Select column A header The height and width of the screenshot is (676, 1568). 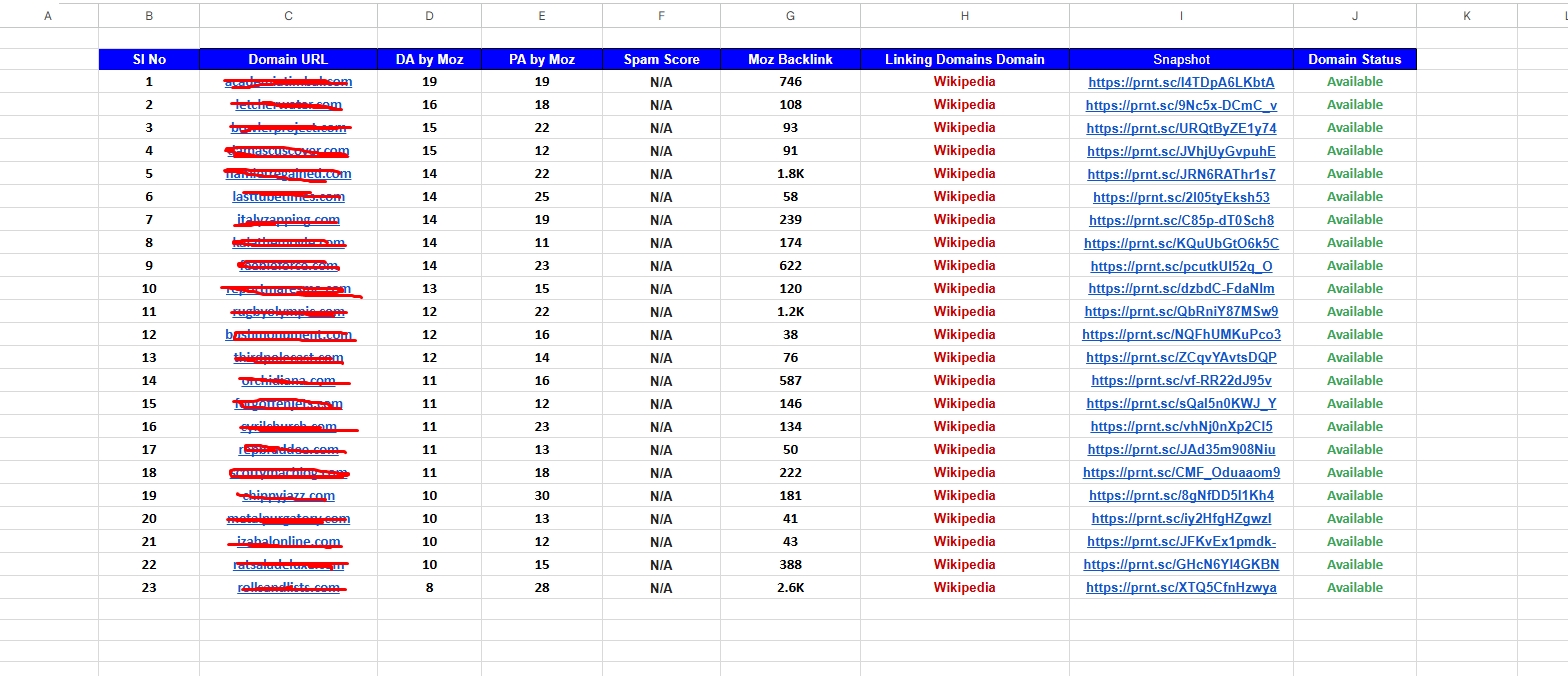coord(49,16)
